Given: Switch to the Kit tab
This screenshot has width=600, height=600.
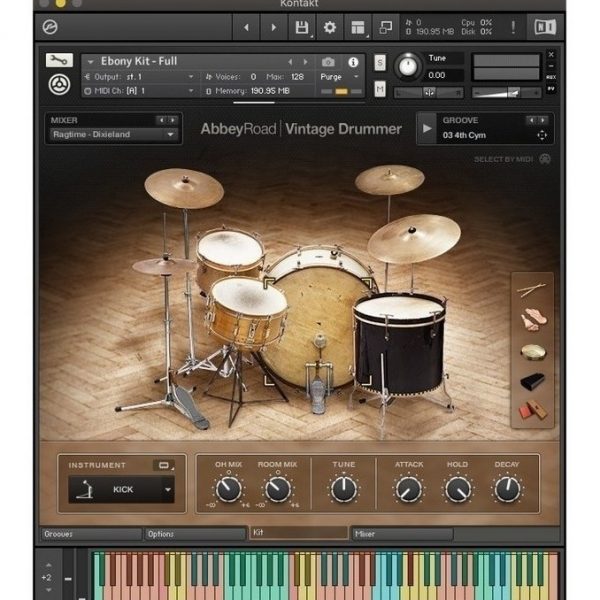Looking at the screenshot, I should 298,533.
